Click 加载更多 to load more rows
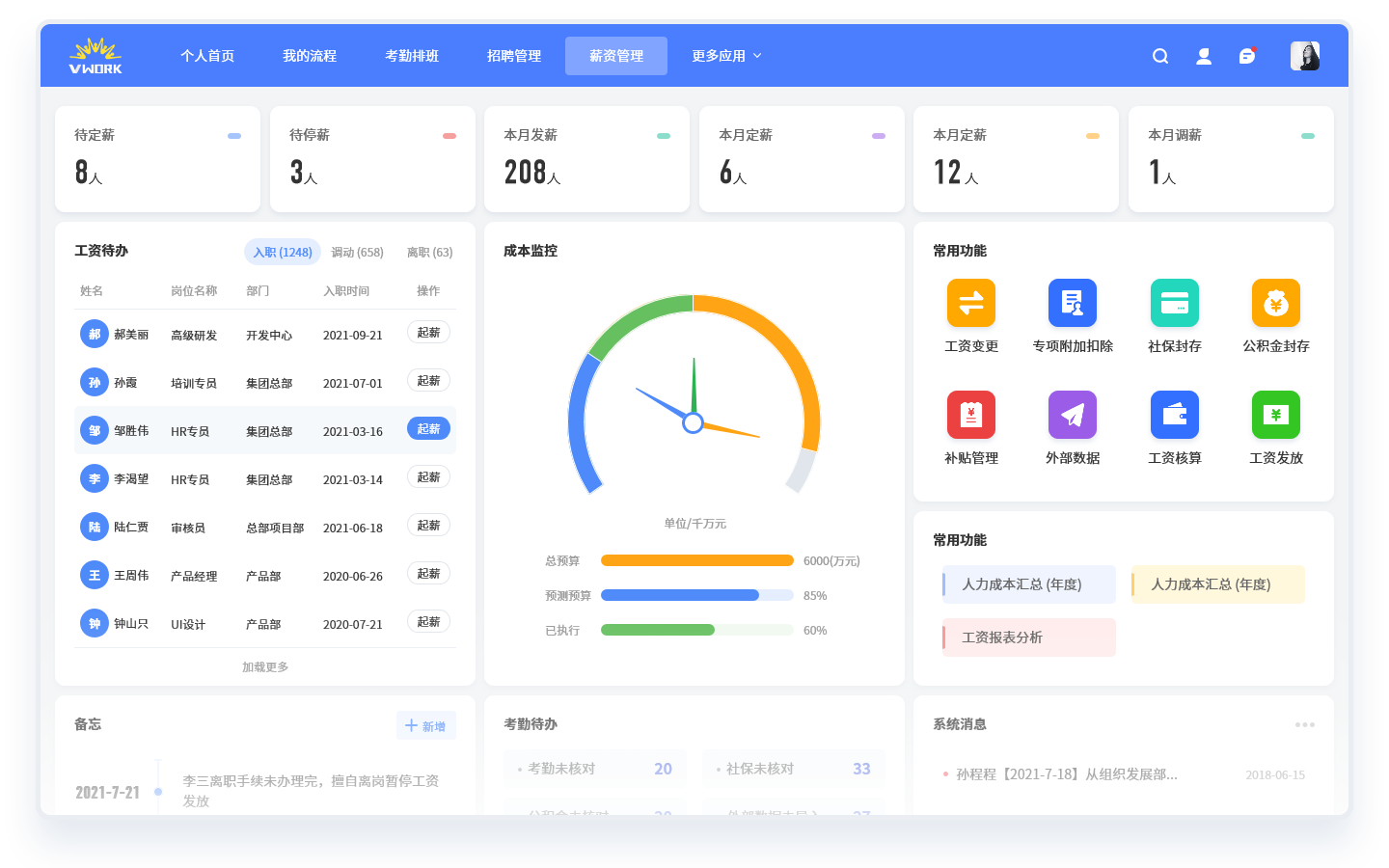1389x868 pixels. pyautogui.click(x=265, y=667)
